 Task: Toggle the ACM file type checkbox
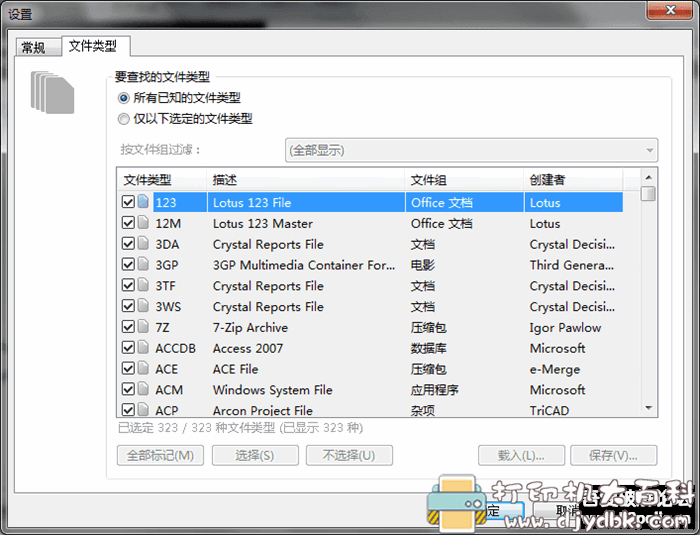pyautogui.click(x=128, y=389)
